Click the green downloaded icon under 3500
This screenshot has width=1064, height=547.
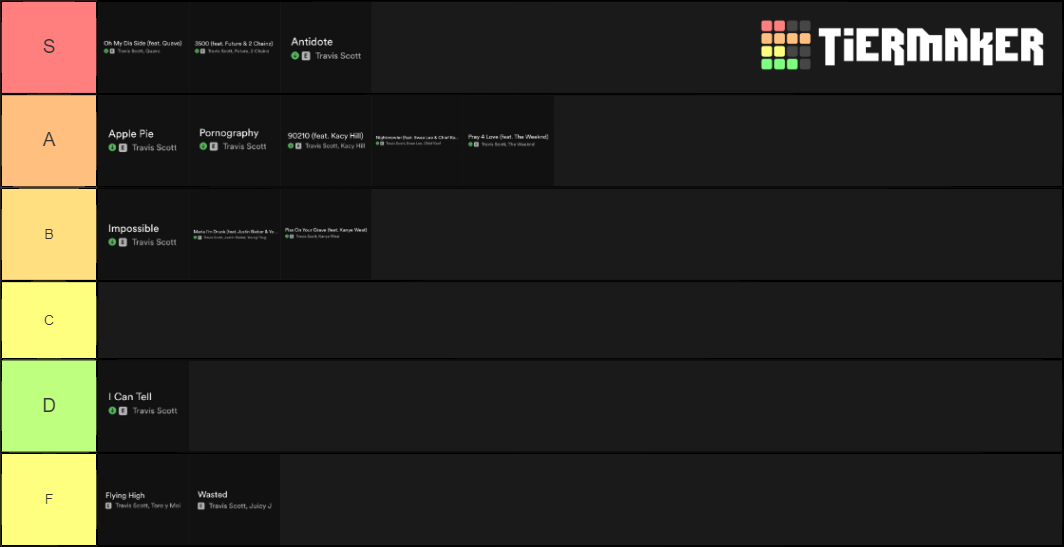click(x=197, y=51)
